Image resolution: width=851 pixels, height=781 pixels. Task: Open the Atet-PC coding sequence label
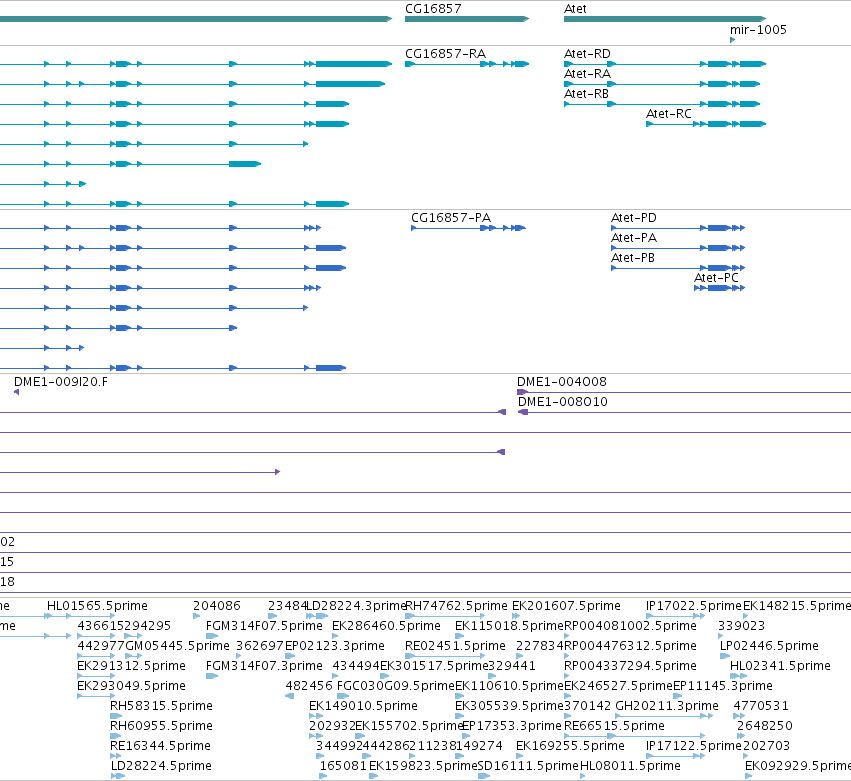pos(716,278)
